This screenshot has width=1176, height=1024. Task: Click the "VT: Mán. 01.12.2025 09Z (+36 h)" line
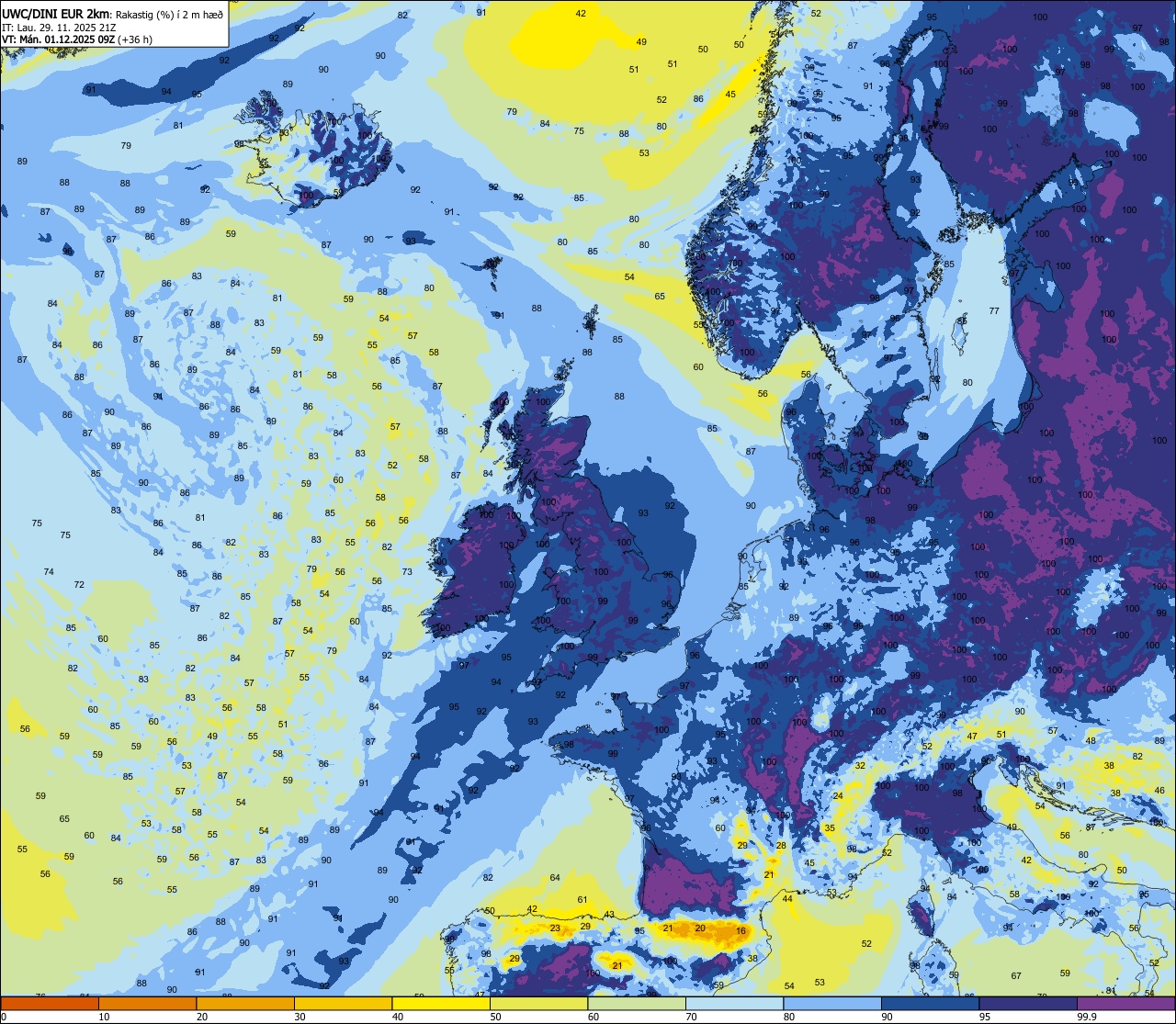coord(77,39)
